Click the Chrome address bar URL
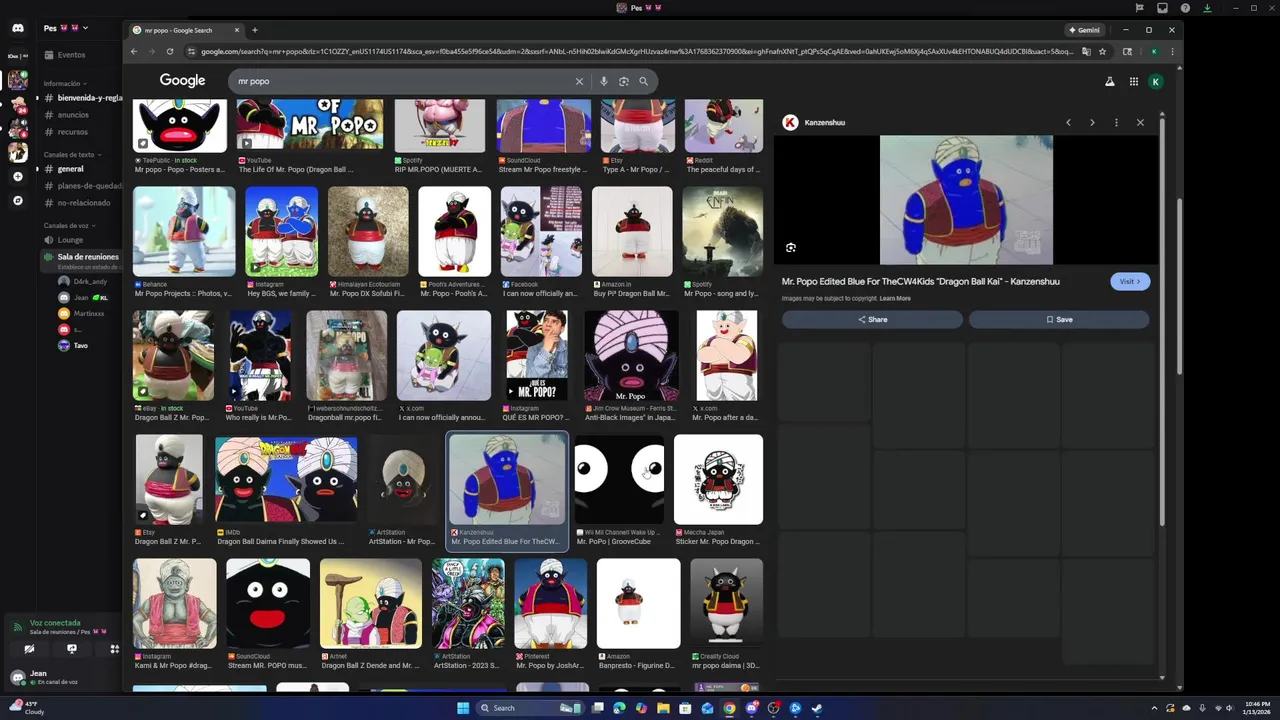Viewport: 1280px width, 720px height. tap(636, 52)
